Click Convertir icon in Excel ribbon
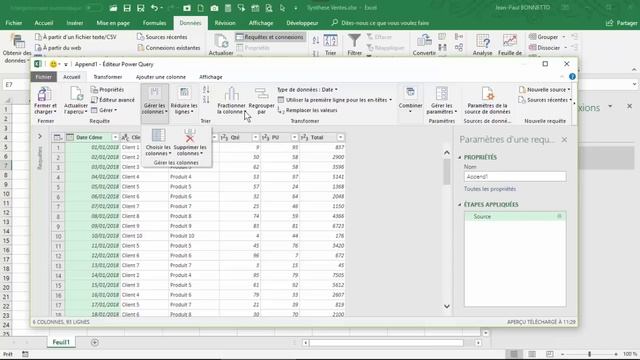This screenshot has height=360, width=640. point(424,41)
